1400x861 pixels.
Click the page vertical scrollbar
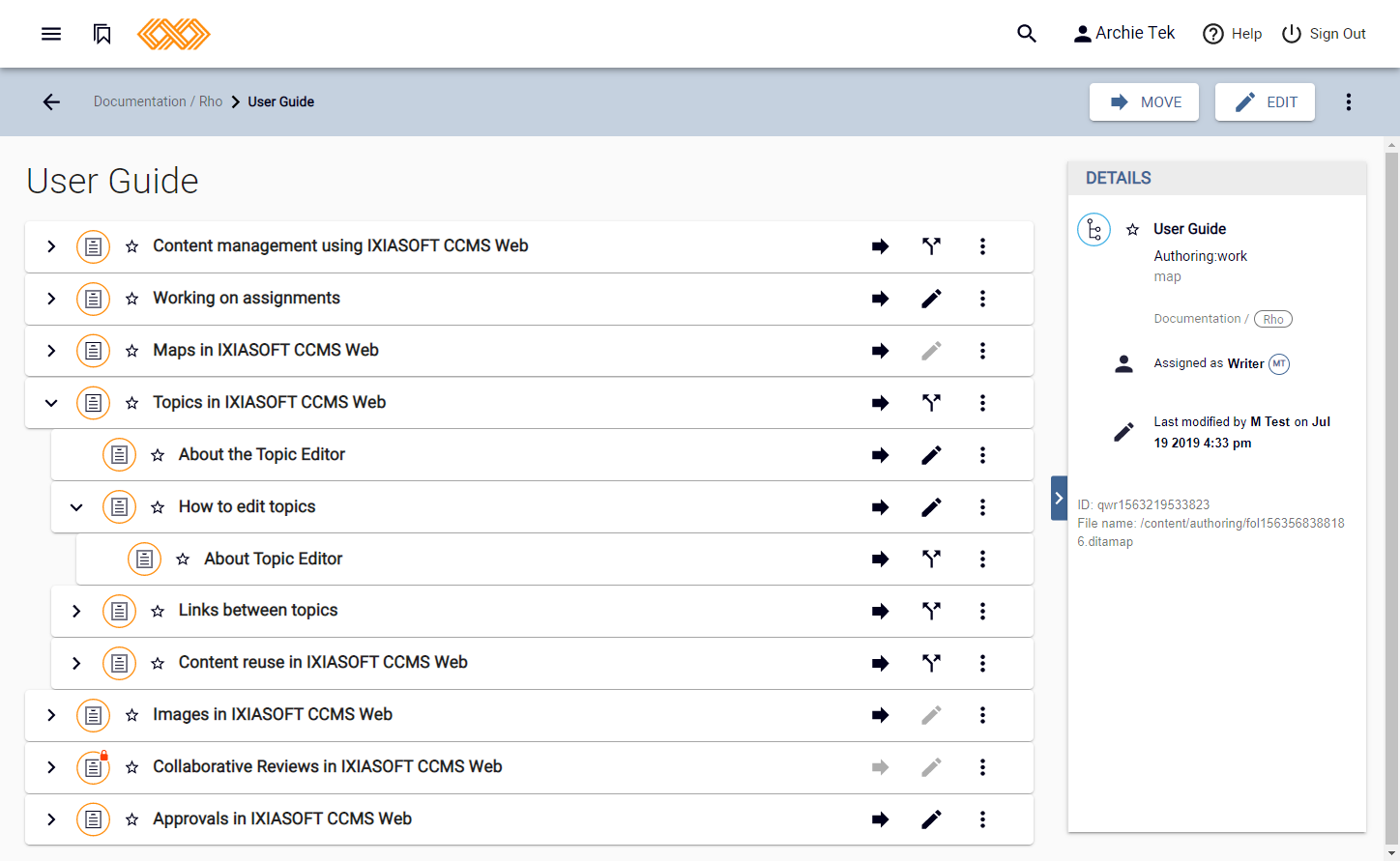[1391, 498]
